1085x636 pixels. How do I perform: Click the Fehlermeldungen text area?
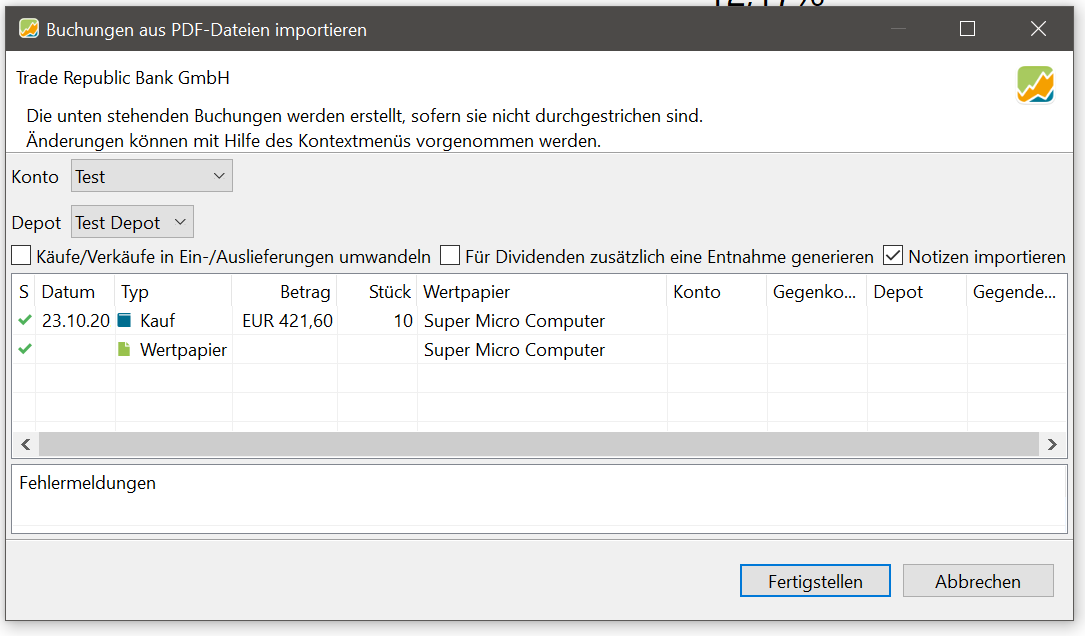(539, 498)
